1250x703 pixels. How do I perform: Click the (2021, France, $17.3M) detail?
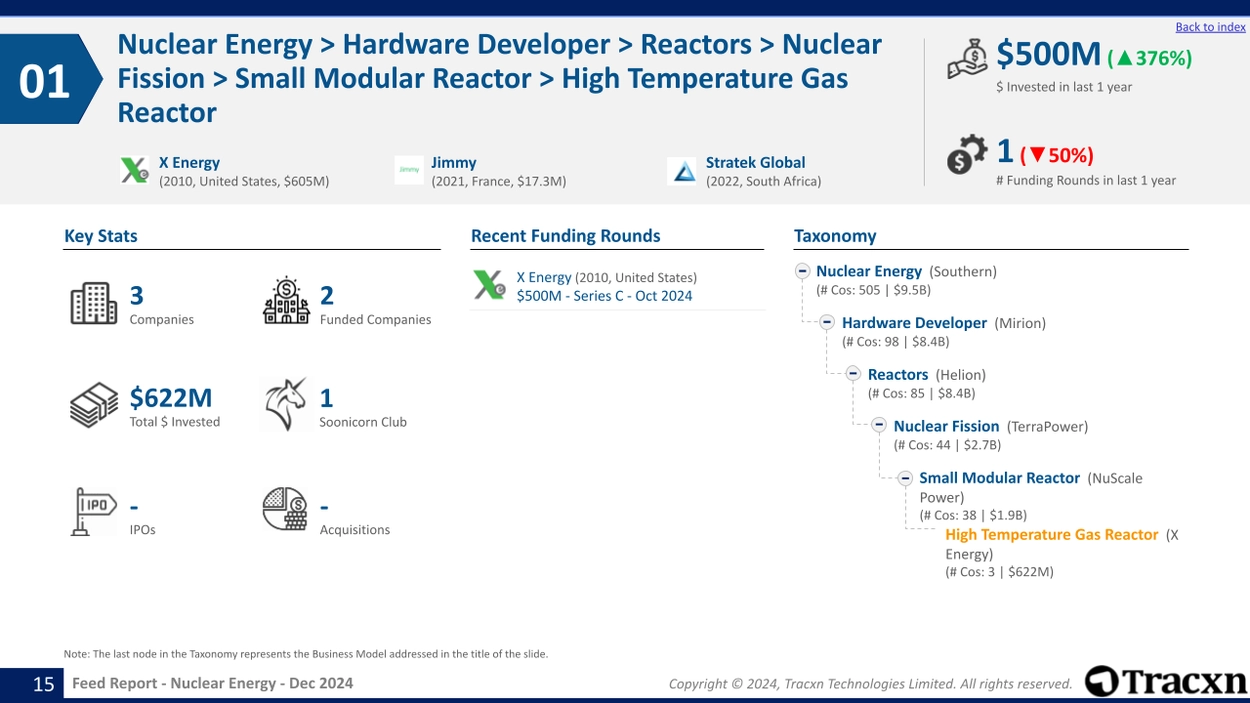click(x=498, y=182)
